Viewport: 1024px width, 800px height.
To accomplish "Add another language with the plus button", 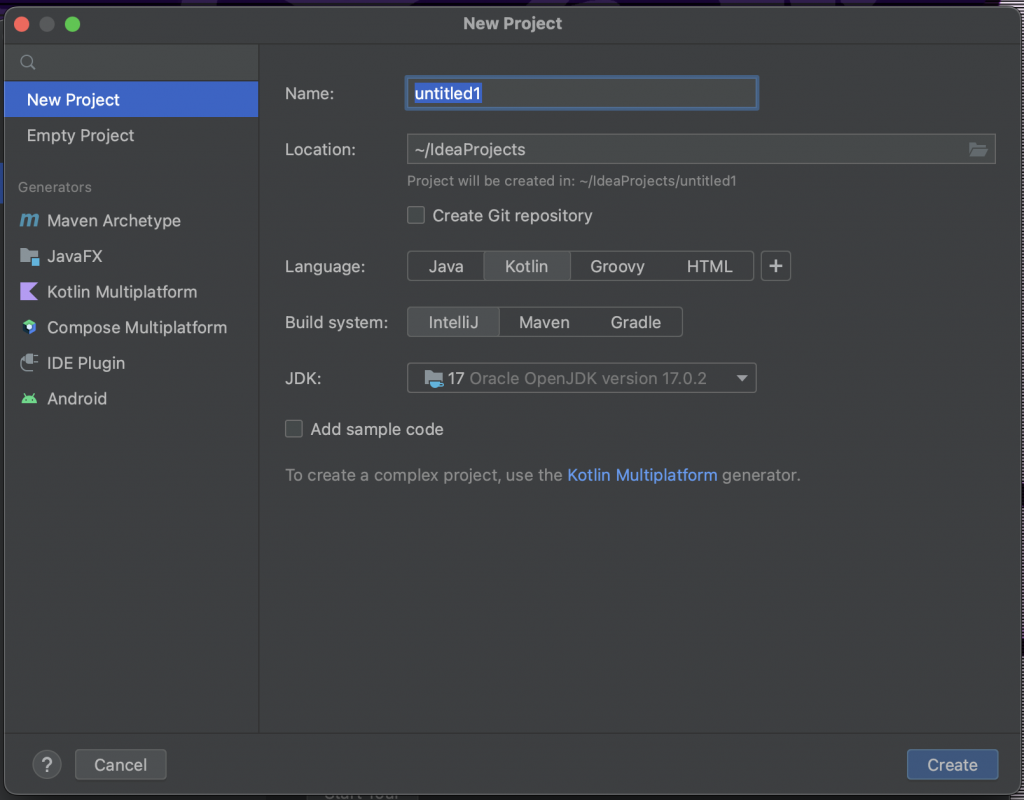I will (x=776, y=266).
